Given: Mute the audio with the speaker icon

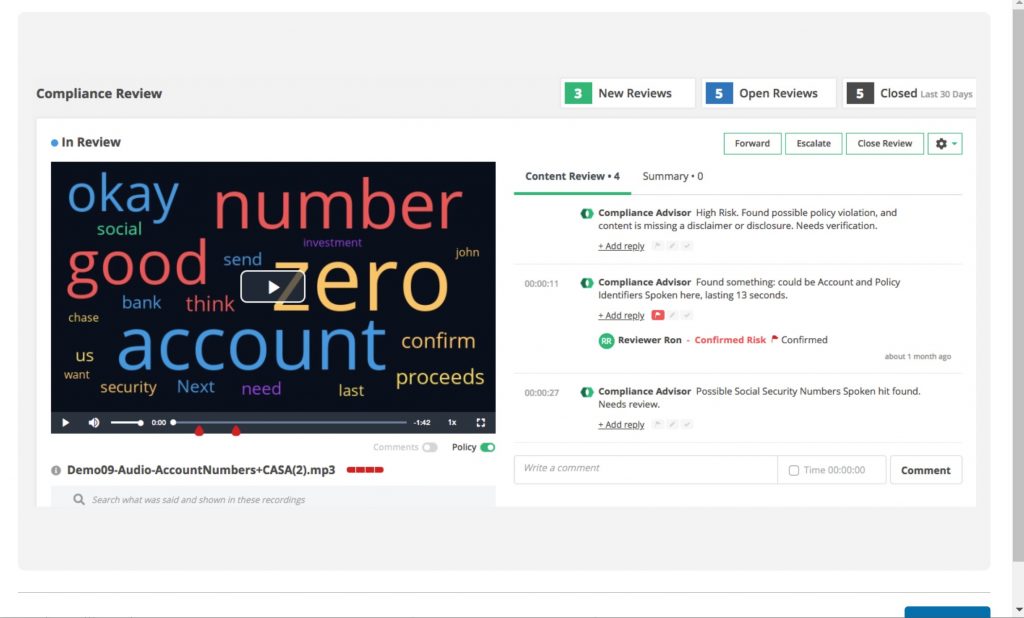Looking at the screenshot, I should pyautogui.click(x=94, y=423).
